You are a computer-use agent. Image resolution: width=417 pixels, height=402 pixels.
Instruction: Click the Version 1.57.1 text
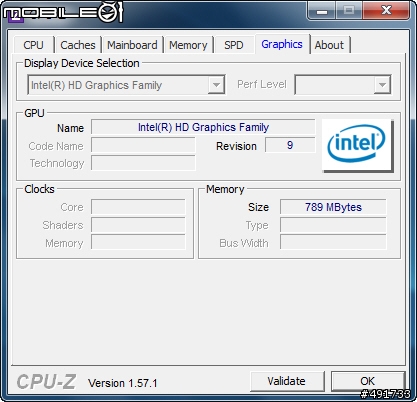pos(122,383)
